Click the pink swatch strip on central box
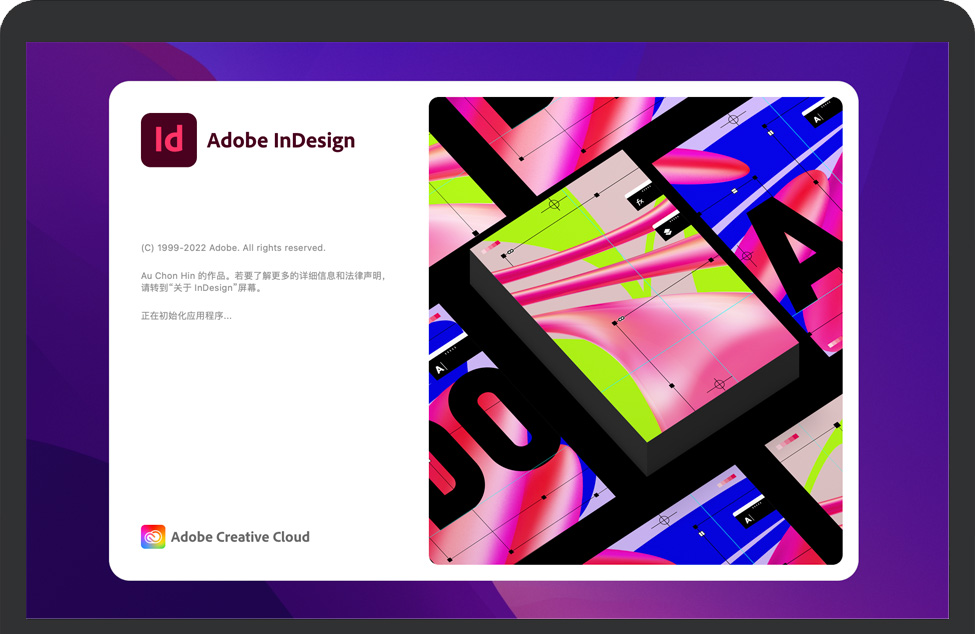The height and width of the screenshot is (634, 975). tap(490, 246)
